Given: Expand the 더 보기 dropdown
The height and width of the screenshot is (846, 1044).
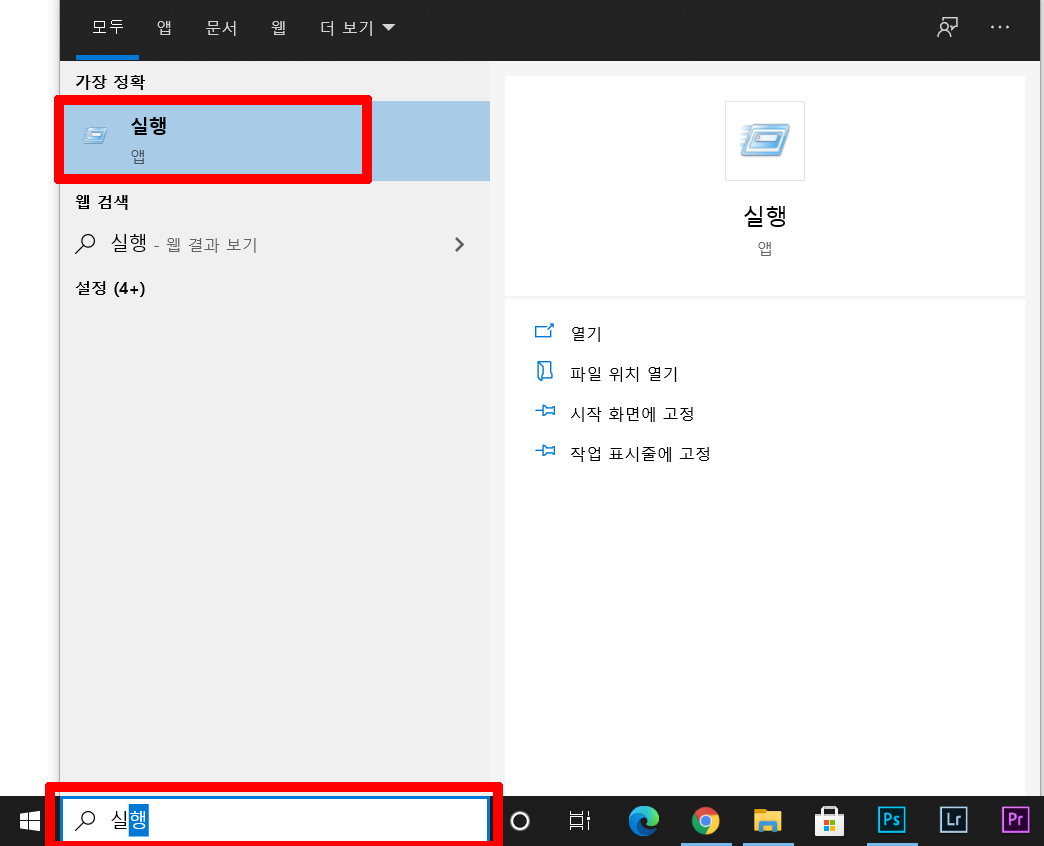Looking at the screenshot, I should (x=358, y=27).
